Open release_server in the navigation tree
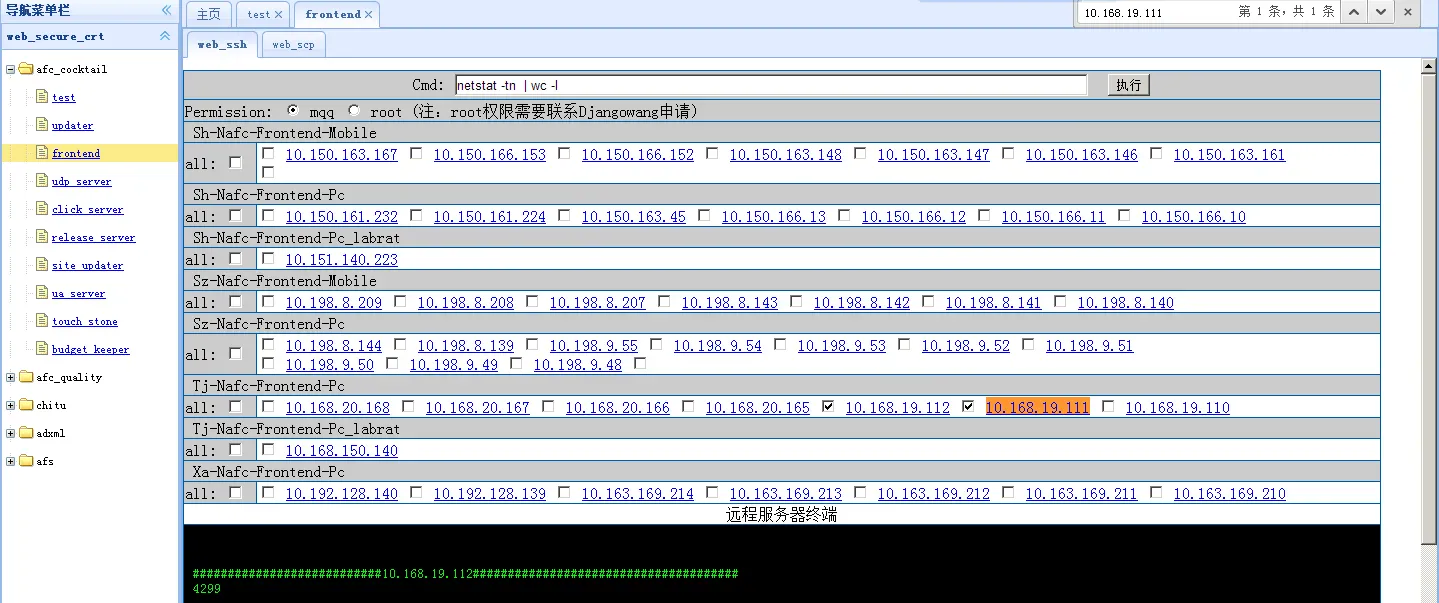 click(94, 238)
